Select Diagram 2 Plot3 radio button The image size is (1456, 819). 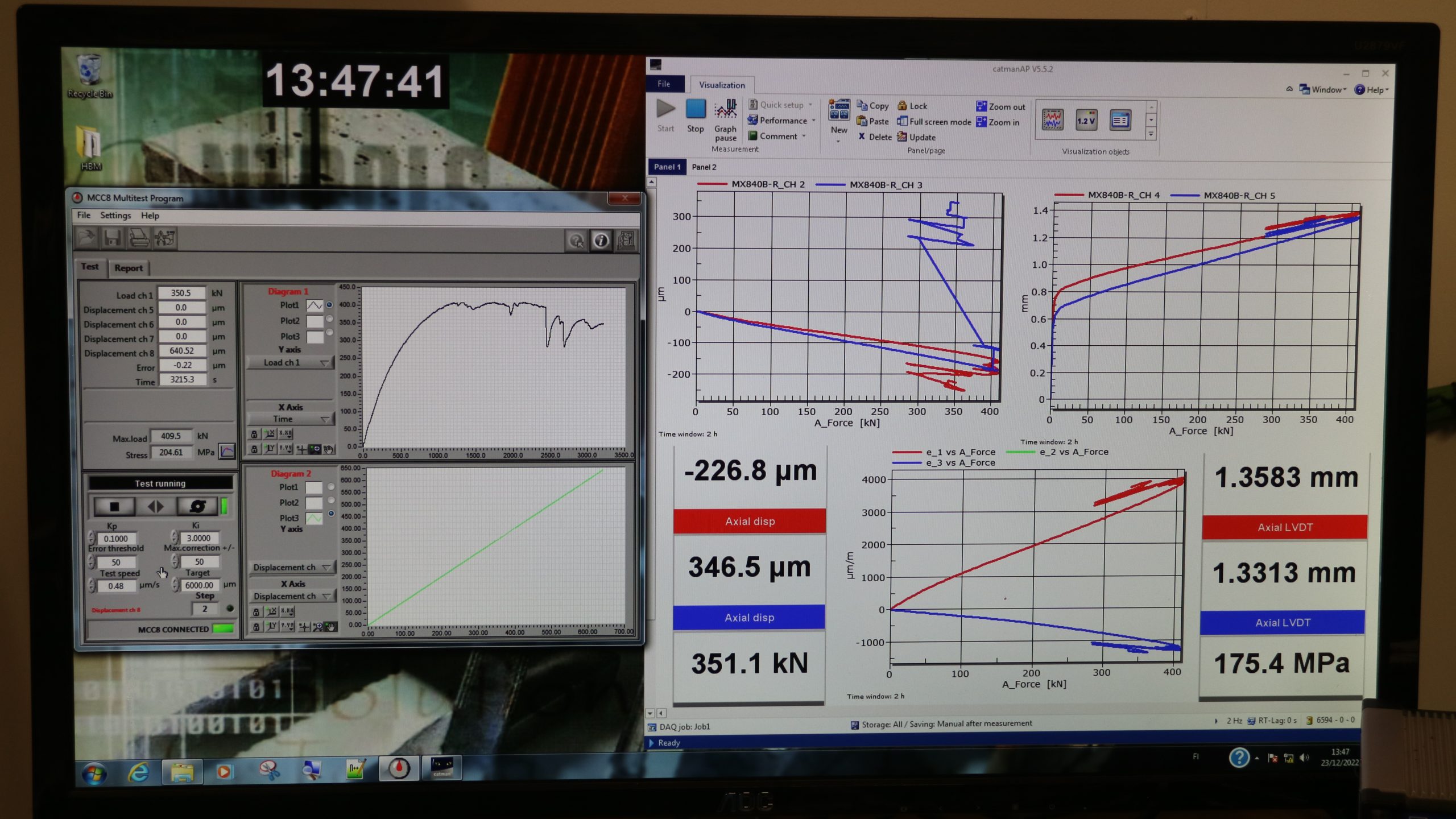pos(331,514)
